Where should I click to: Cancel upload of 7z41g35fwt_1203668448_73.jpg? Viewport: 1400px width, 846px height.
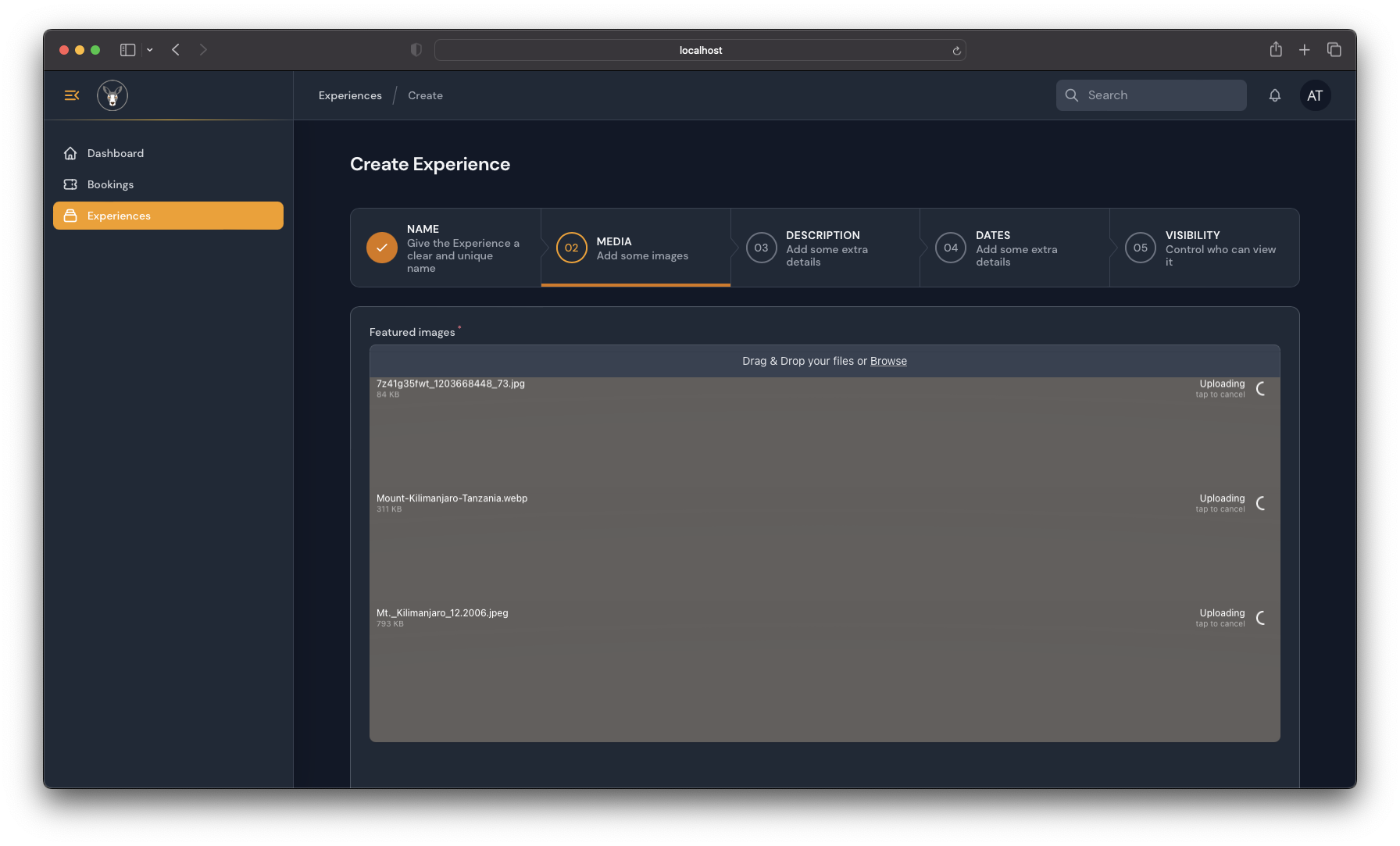pyautogui.click(x=1260, y=389)
